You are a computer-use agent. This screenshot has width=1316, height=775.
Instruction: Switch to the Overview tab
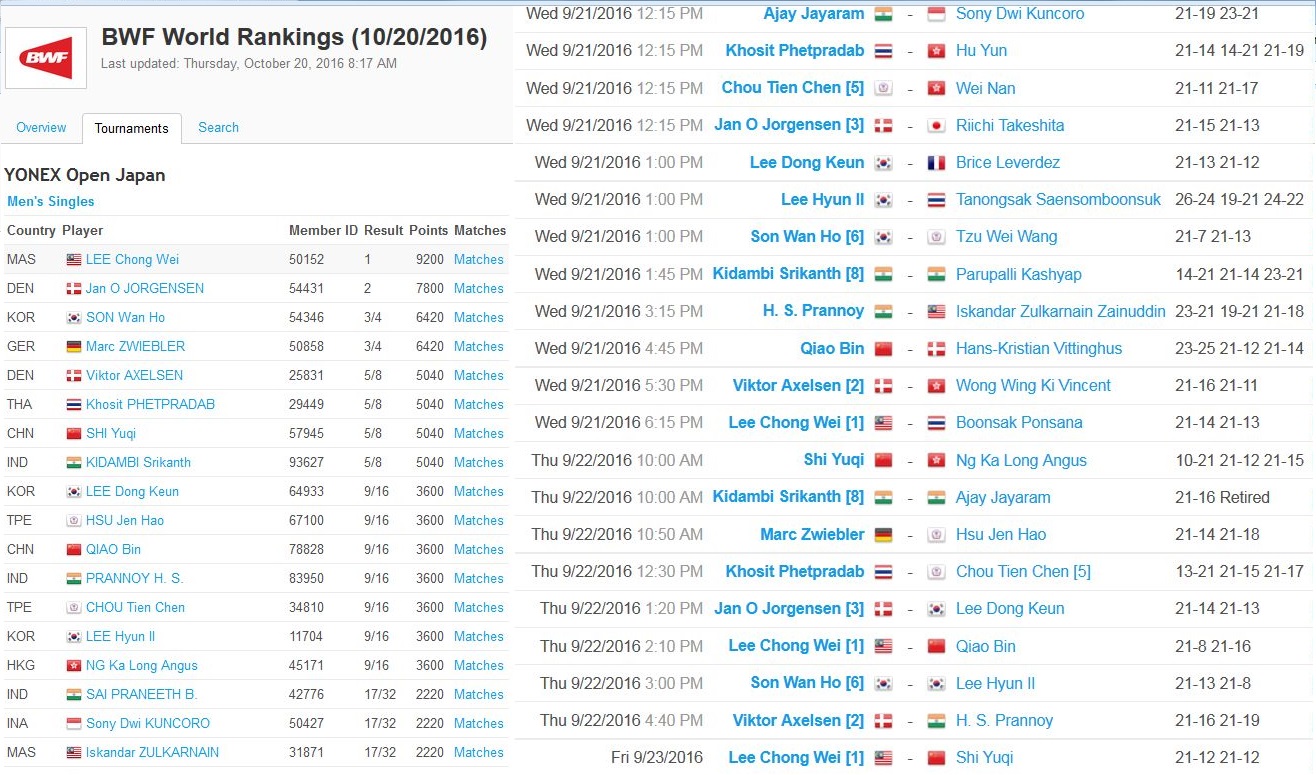tap(41, 128)
